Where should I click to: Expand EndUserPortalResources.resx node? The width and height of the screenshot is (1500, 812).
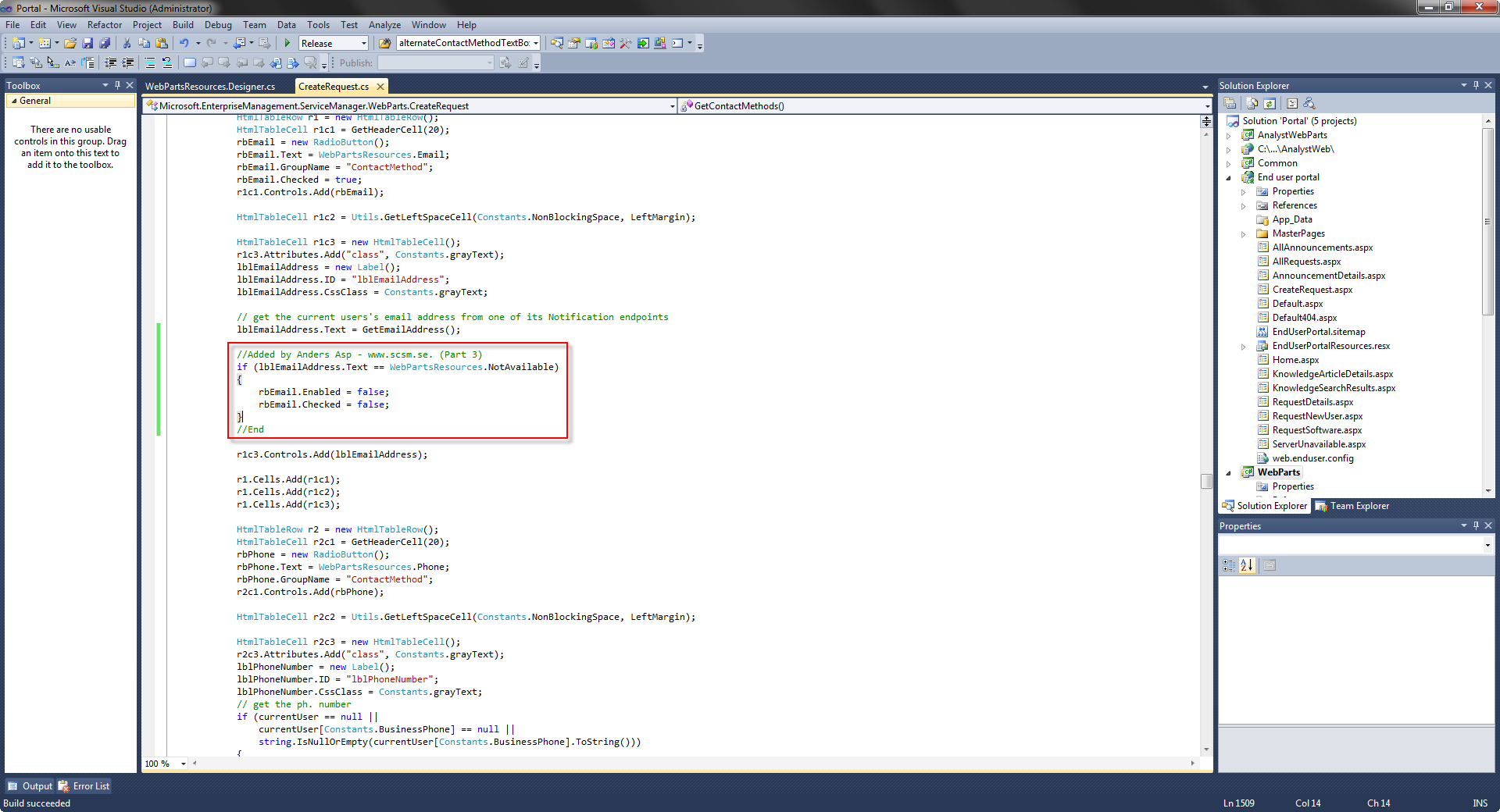pyautogui.click(x=1243, y=346)
